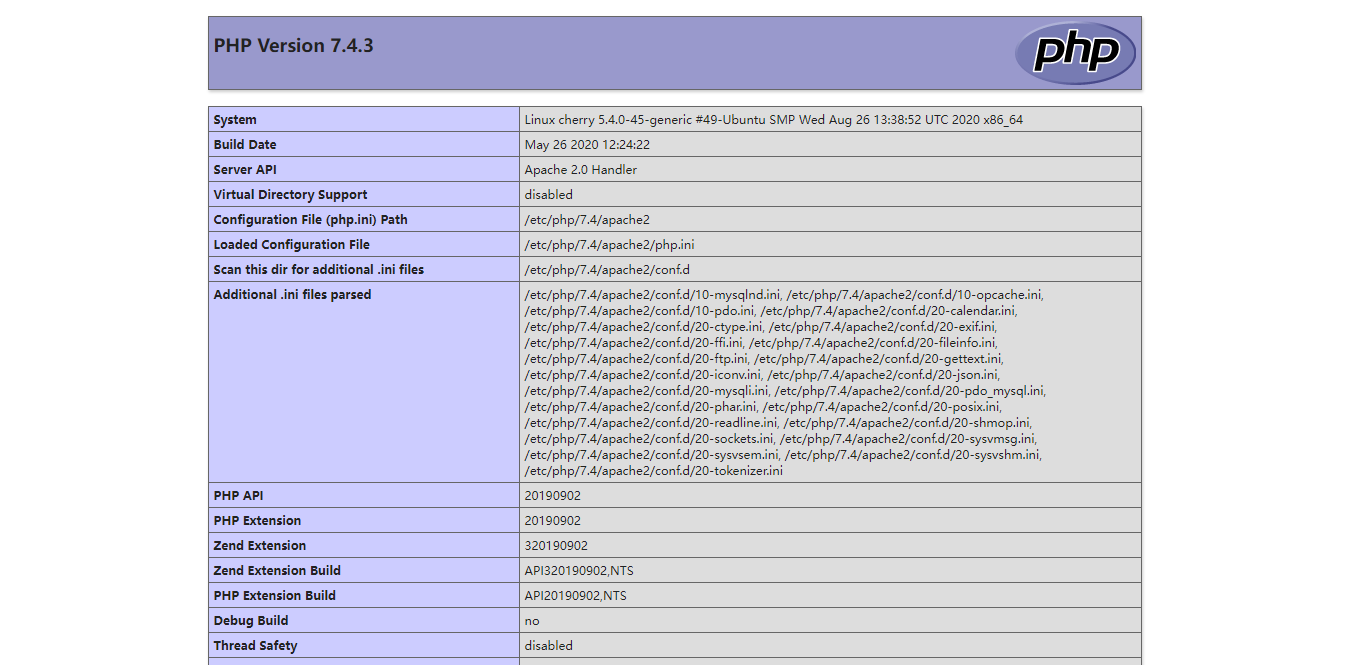Viewport: 1345px width, 665px height.
Task: Select the API20190902,NTS value
Action: (576, 596)
